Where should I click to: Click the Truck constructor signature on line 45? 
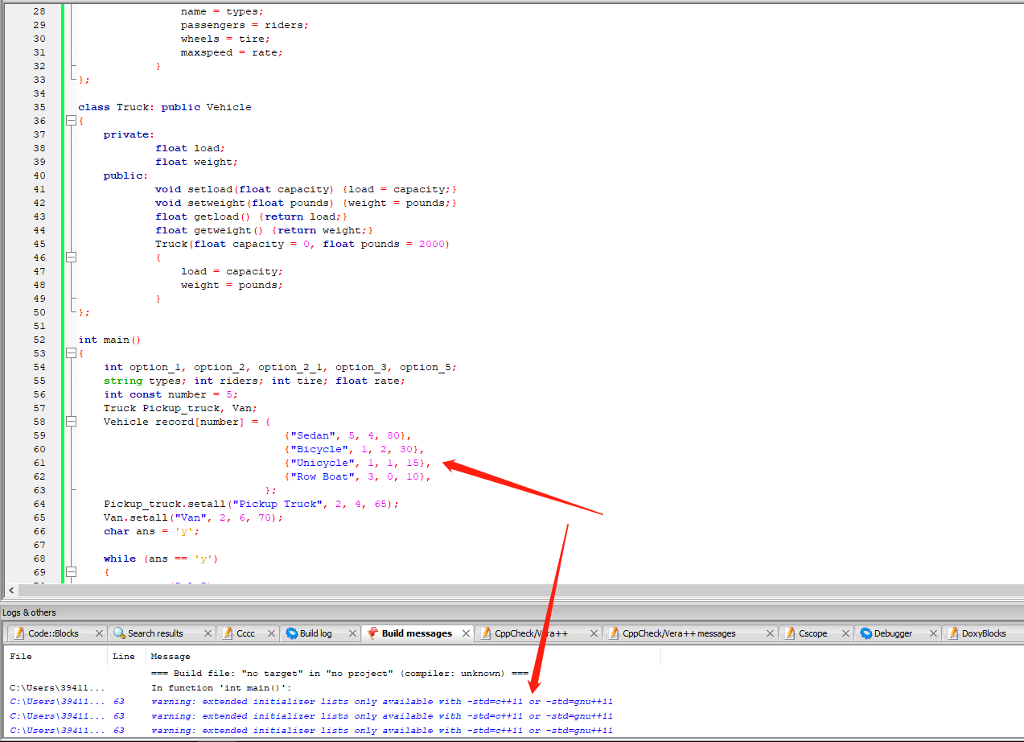coord(302,244)
